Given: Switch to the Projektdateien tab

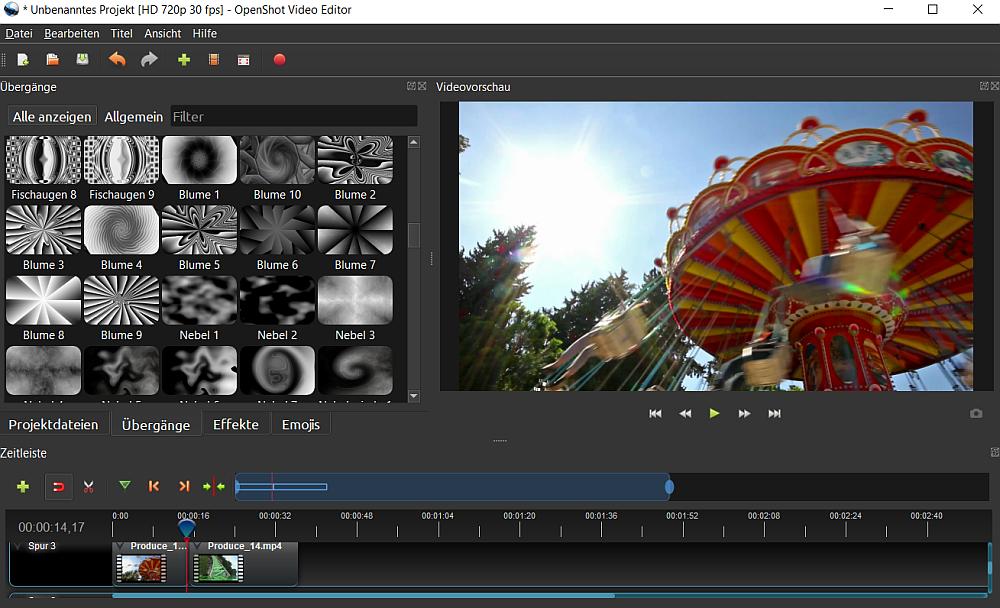Looking at the screenshot, I should click(x=54, y=424).
